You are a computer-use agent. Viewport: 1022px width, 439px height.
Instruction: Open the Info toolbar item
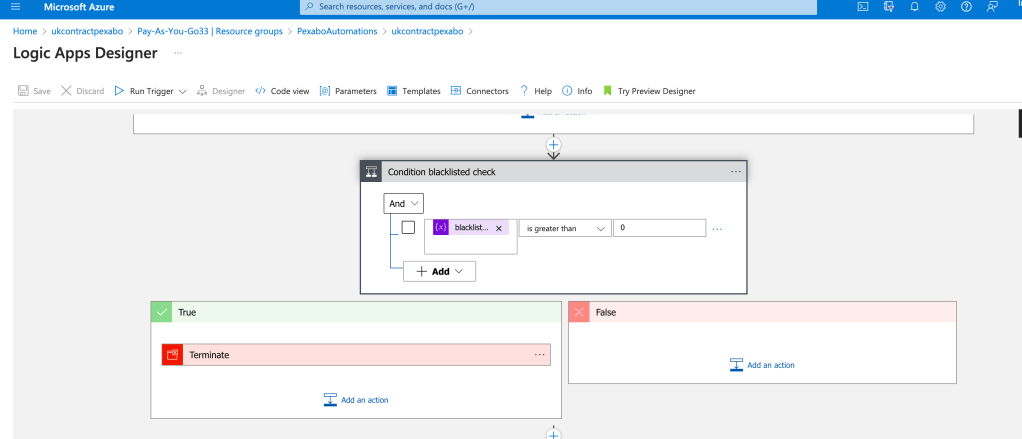coord(577,91)
